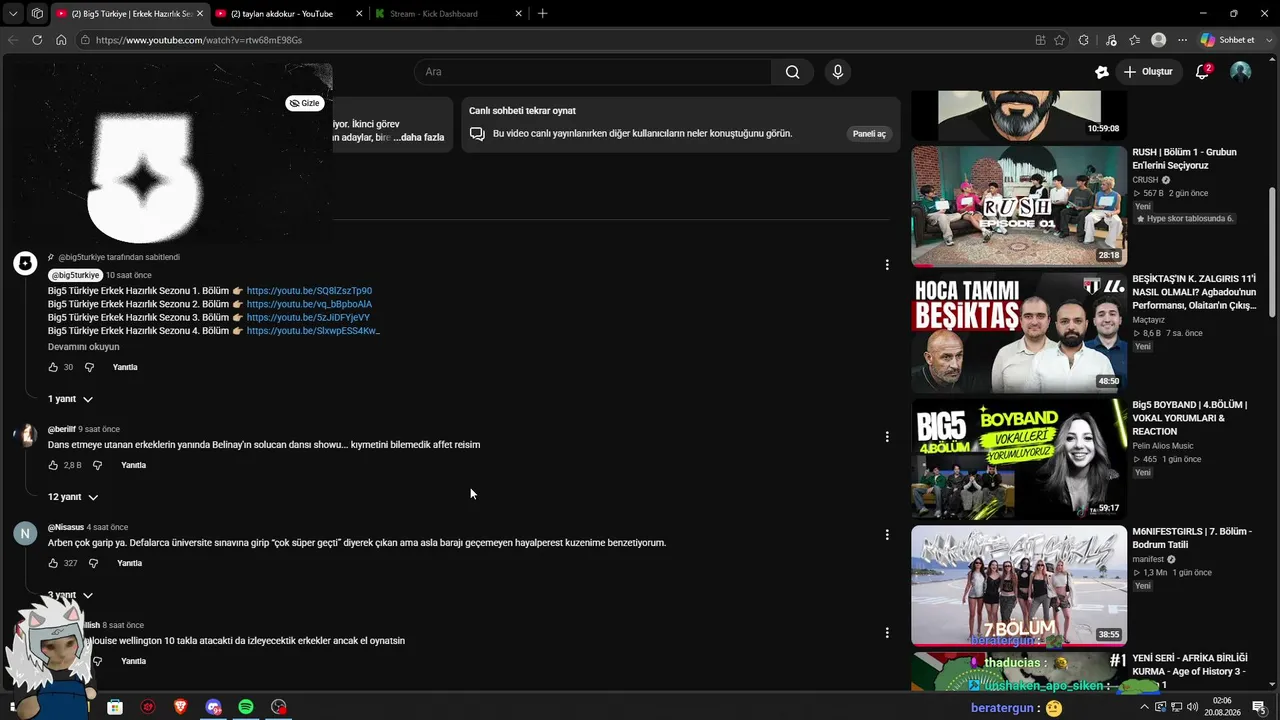Screen dimensions: 1280x720
Task: Open Microsoft Store from the taskbar
Action: [x=115, y=707]
